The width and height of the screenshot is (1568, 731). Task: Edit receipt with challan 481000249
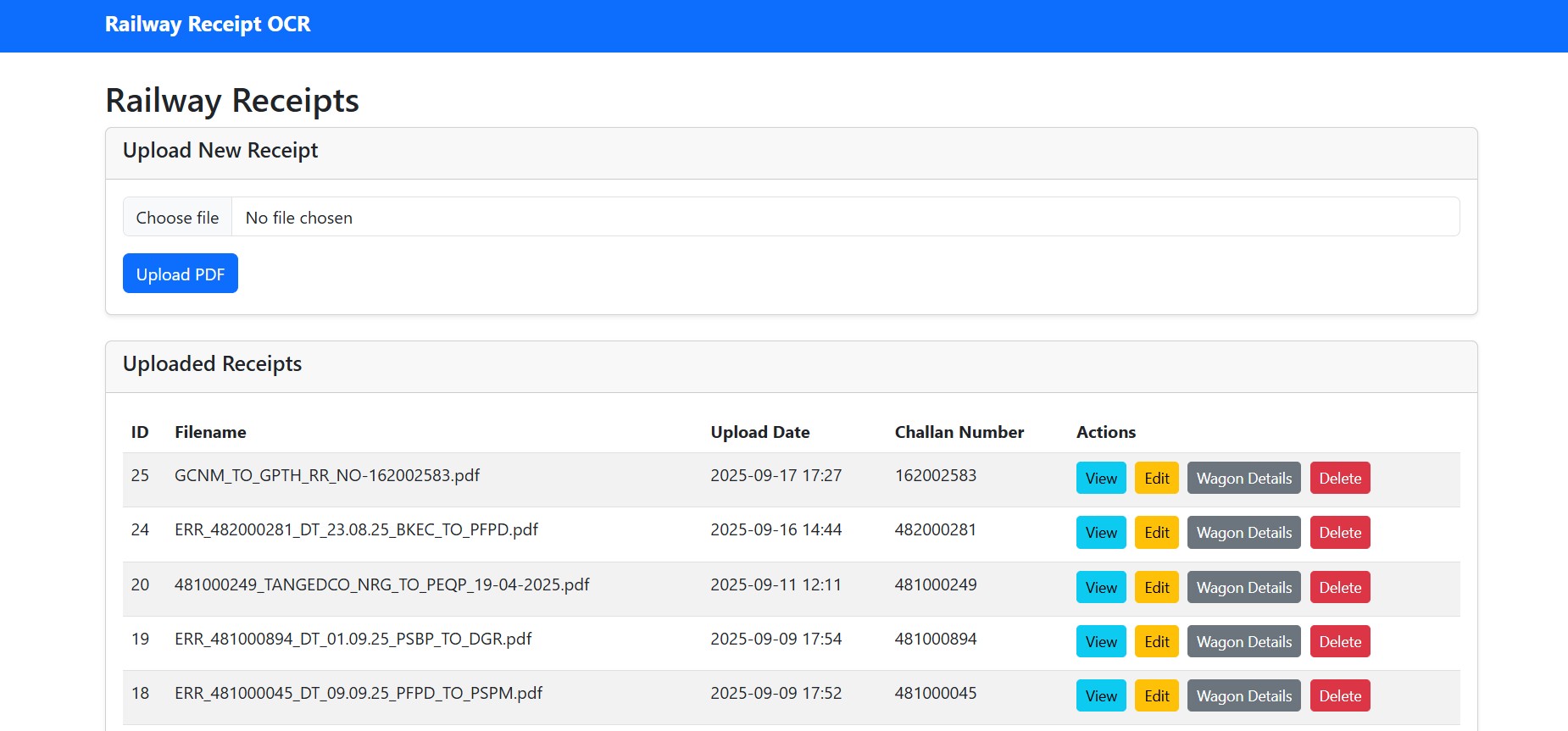1156,588
